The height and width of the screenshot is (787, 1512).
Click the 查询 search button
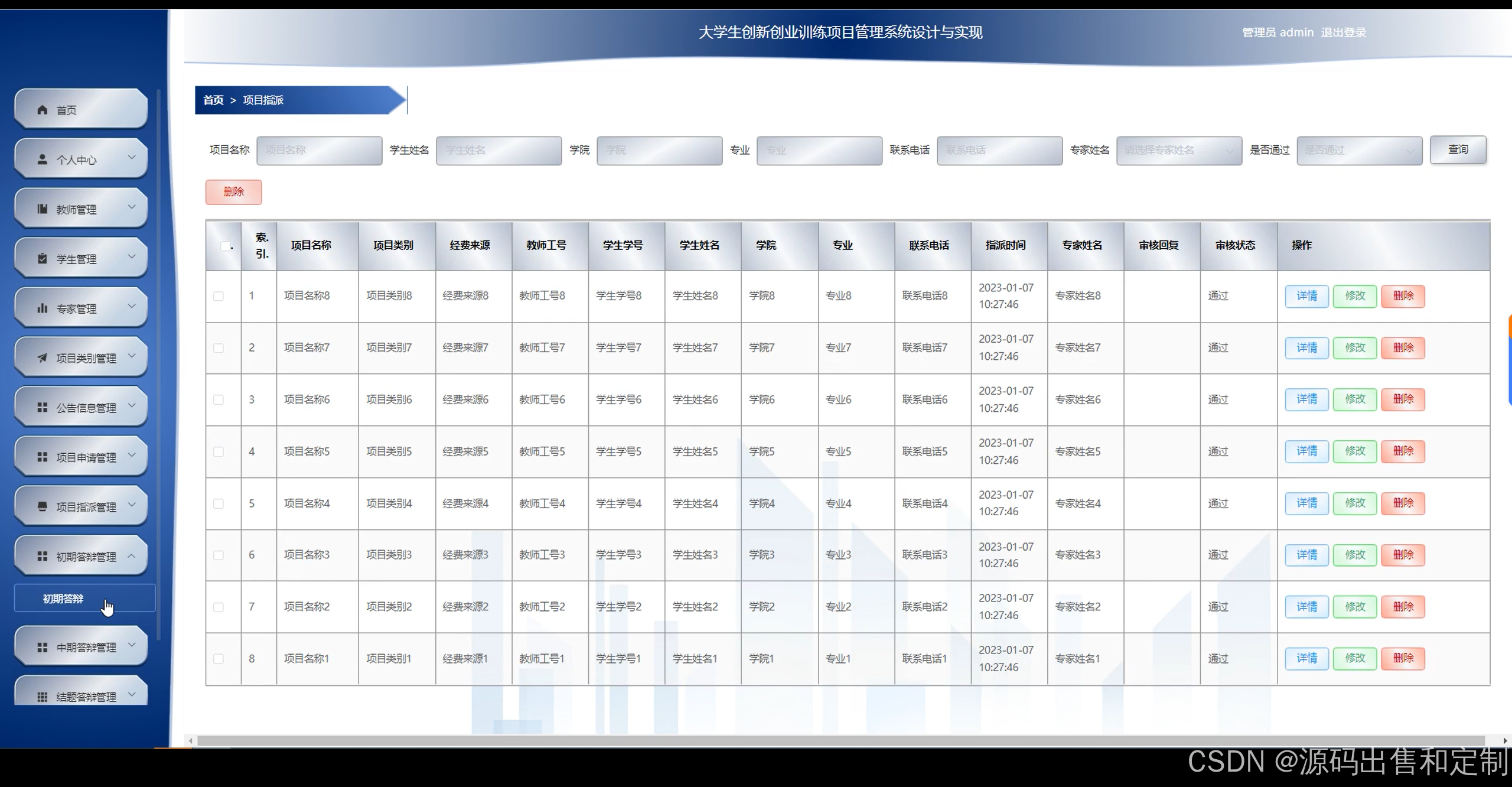coord(1457,149)
